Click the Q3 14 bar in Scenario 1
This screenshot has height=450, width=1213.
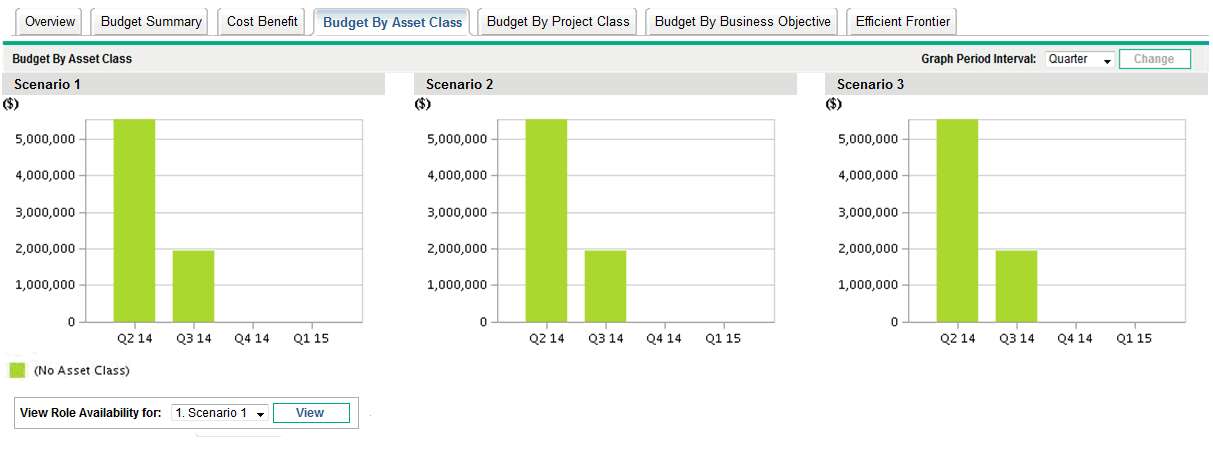[x=193, y=286]
